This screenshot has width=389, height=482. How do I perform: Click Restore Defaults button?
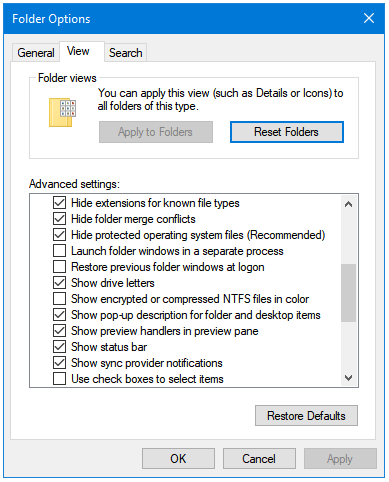306,416
